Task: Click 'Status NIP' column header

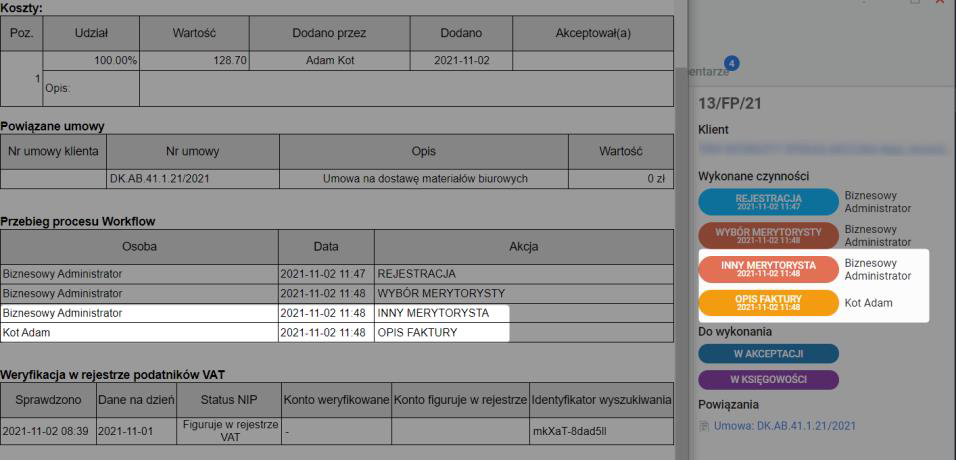Action: click(x=229, y=400)
